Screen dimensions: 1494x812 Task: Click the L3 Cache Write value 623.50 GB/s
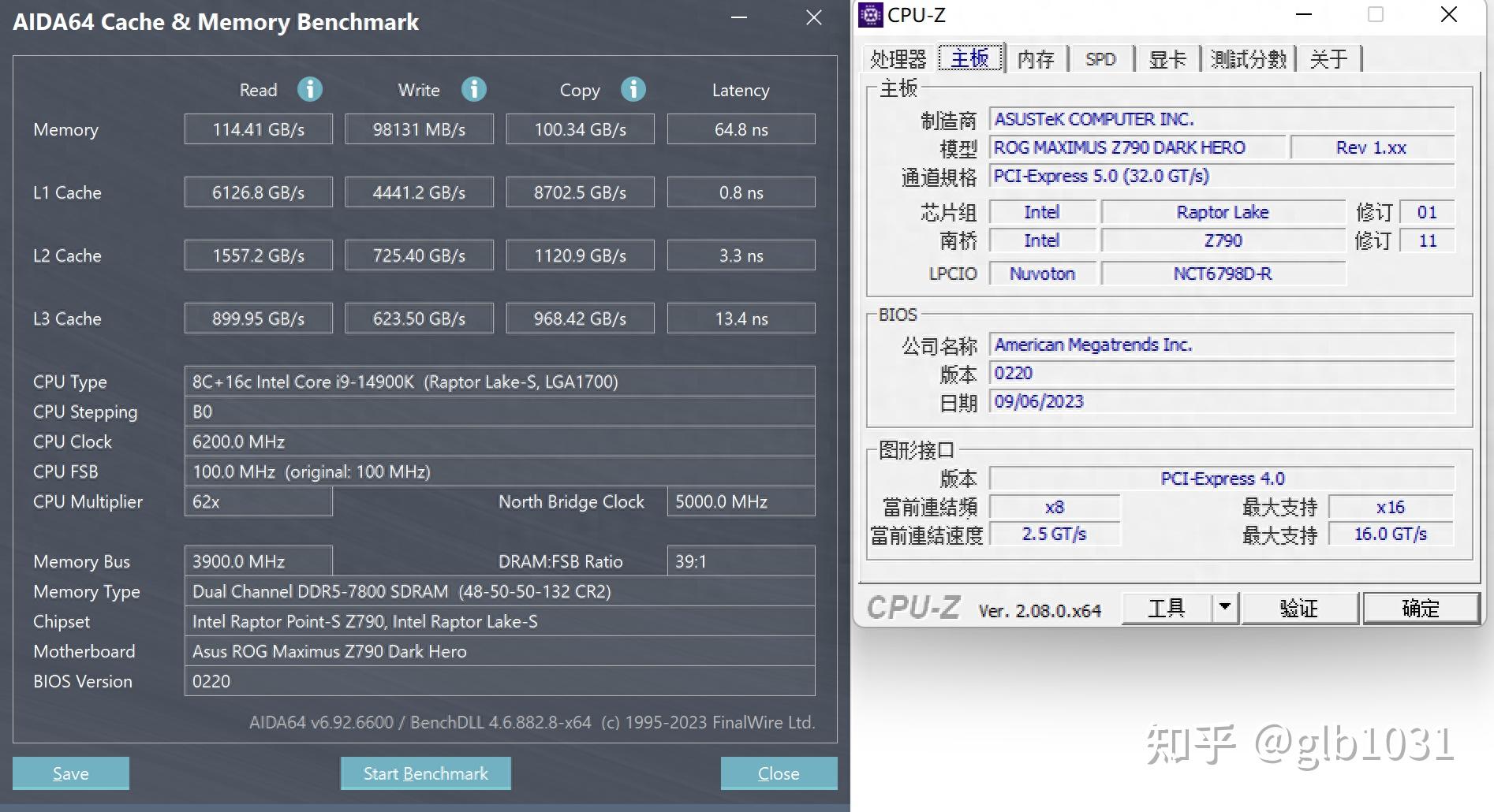[420, 318]
